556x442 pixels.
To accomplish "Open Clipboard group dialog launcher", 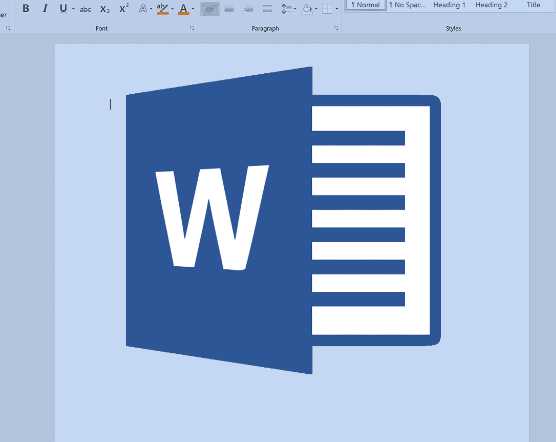I will pos(8,28).
